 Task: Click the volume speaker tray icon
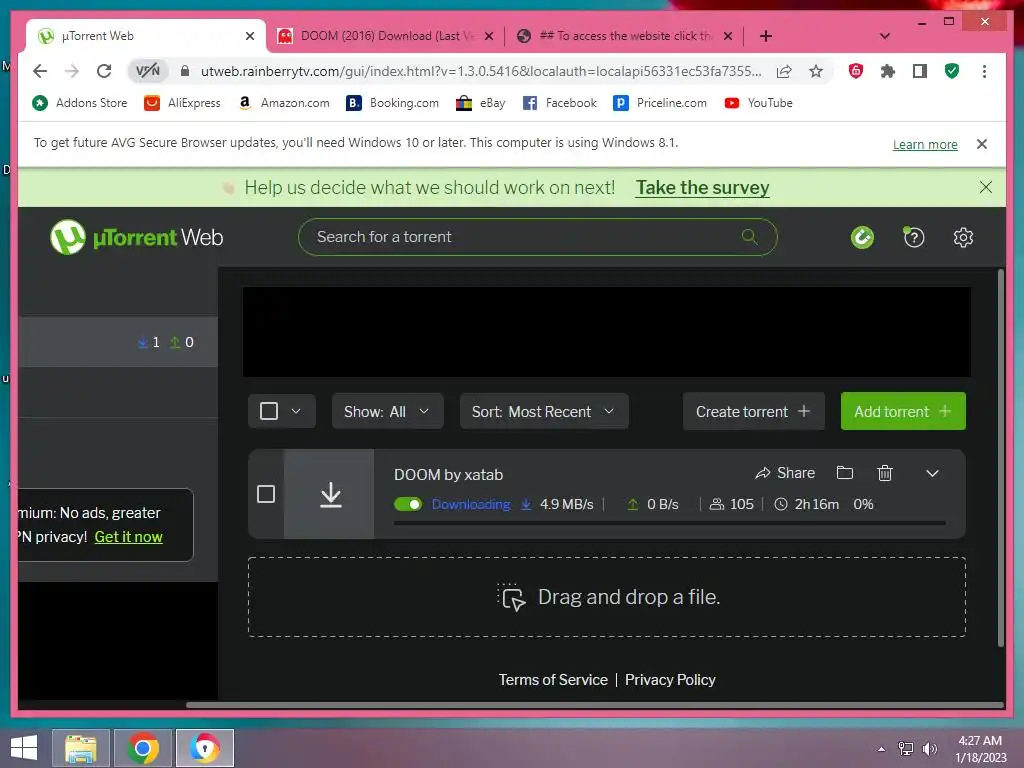[929, 748]
